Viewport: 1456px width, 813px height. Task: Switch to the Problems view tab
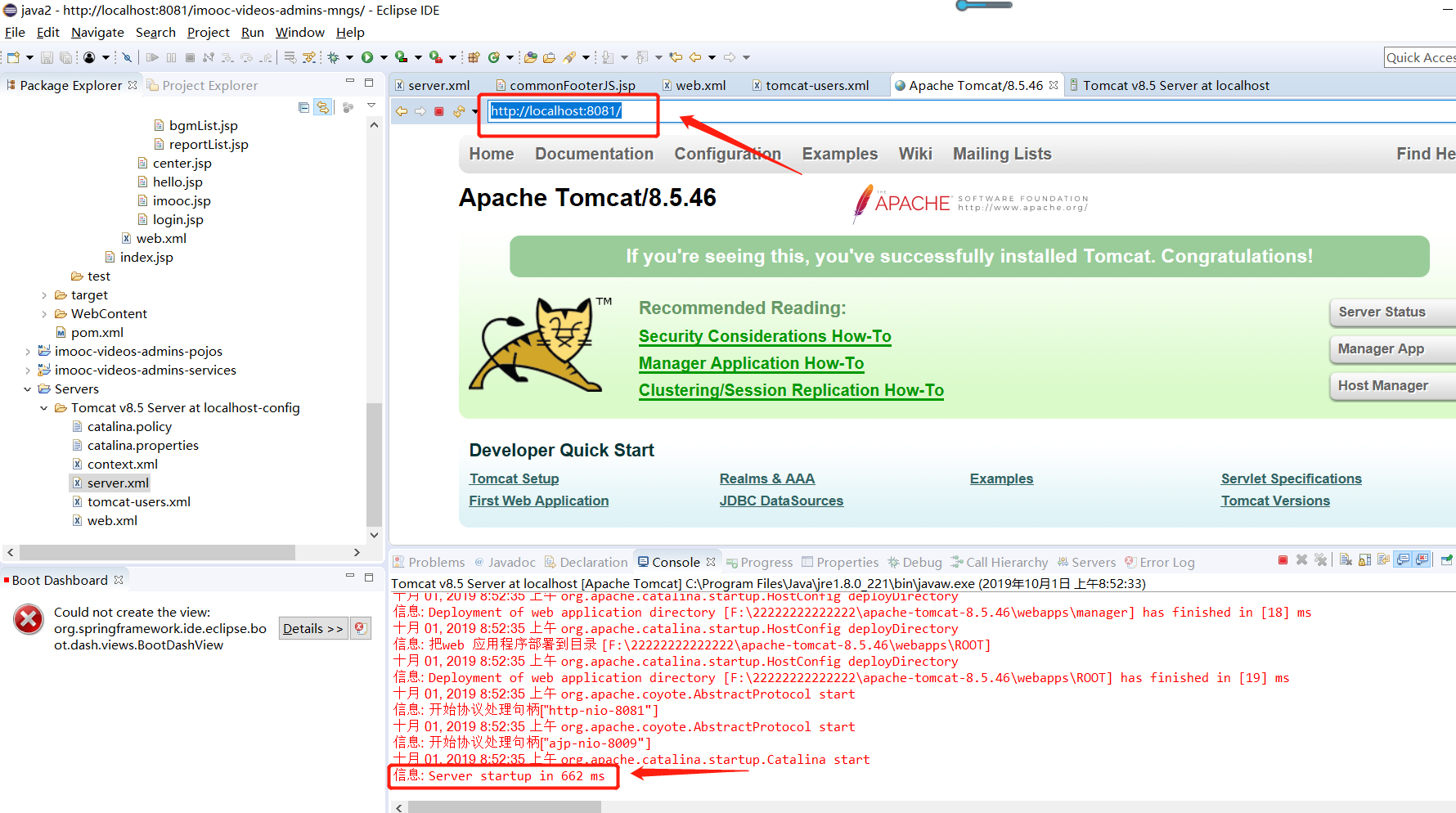click(x=429, y=562)
